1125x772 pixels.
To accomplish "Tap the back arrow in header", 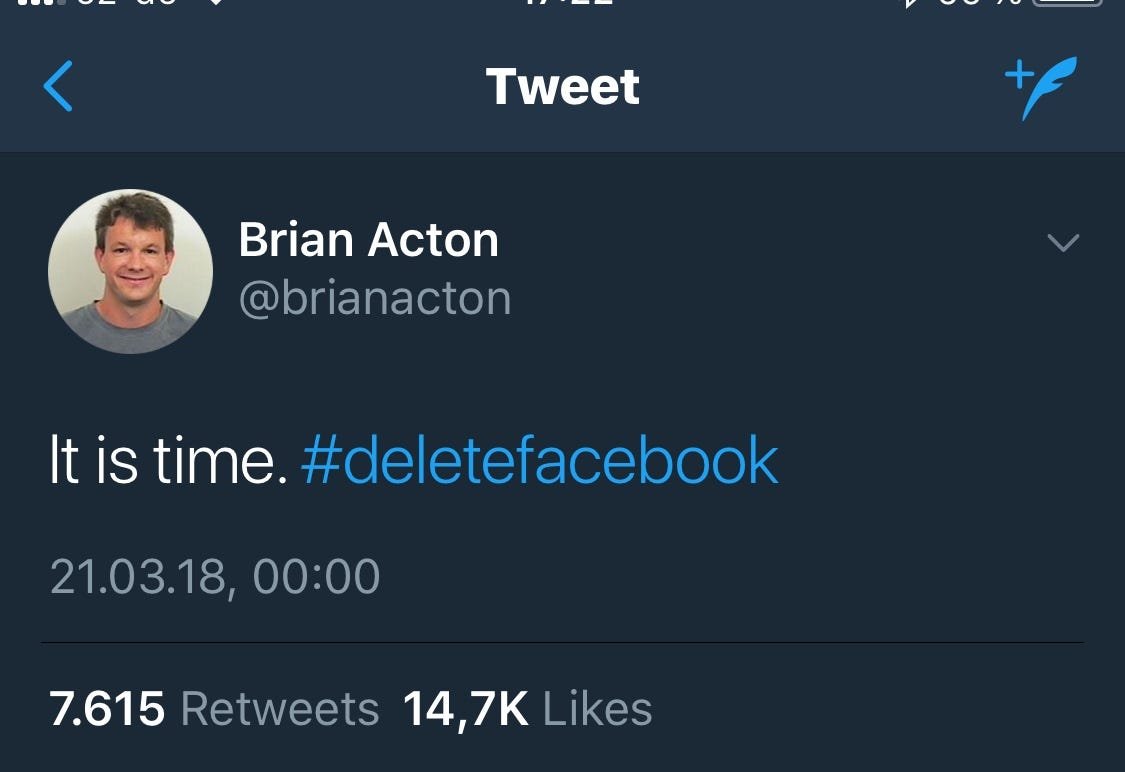I will coord(58,86).
